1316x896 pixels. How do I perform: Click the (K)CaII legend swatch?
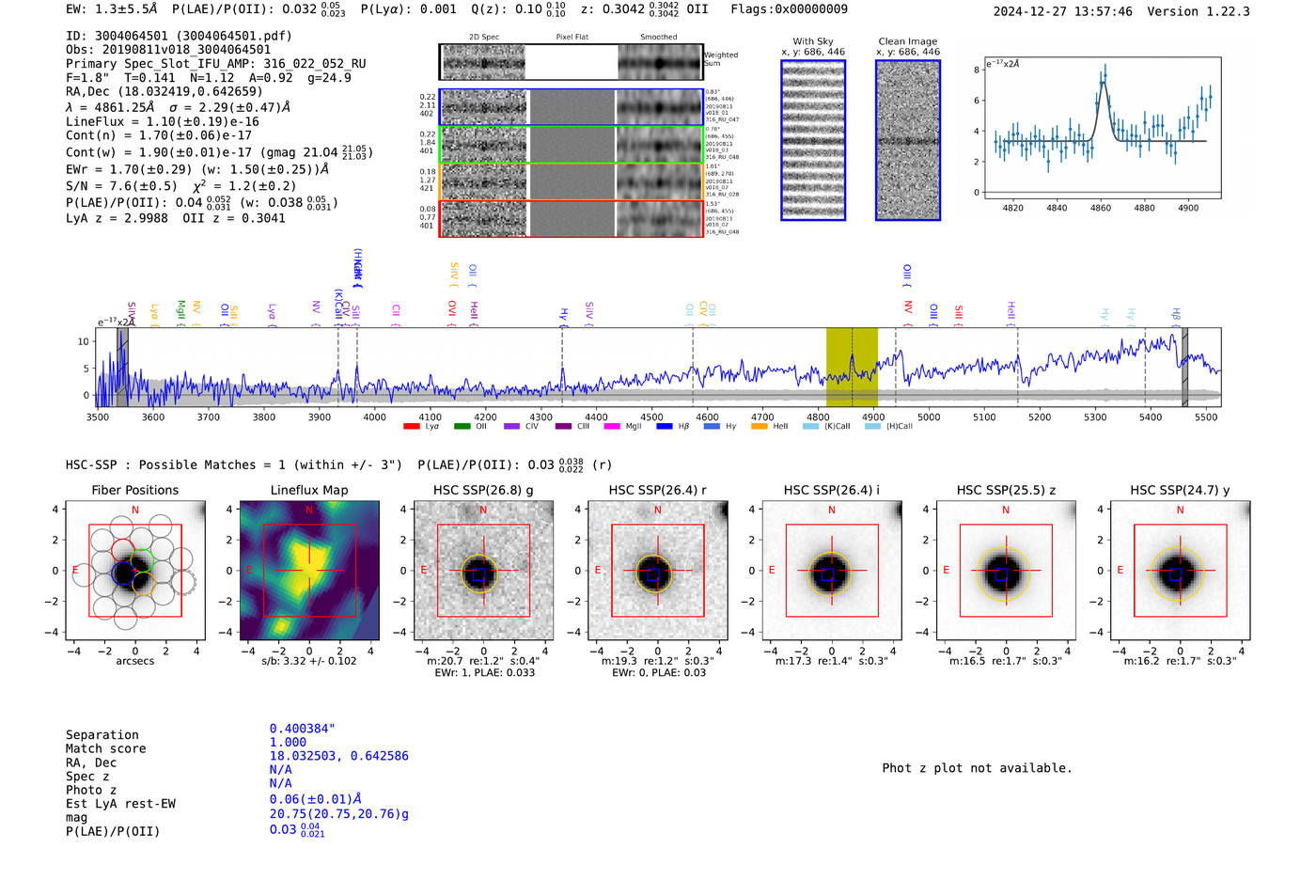pos(810,426)
